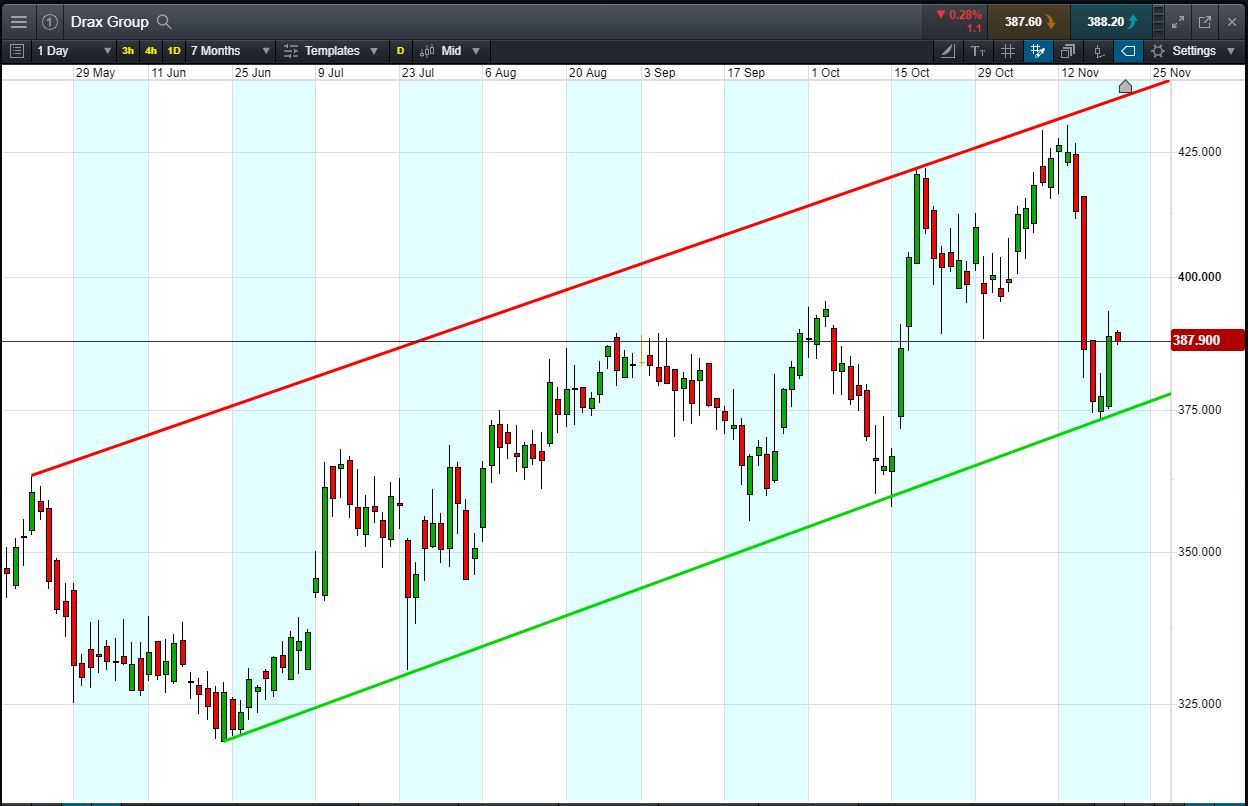
Task: Click the red 387.900 current price label
Action: (1207, 341)
